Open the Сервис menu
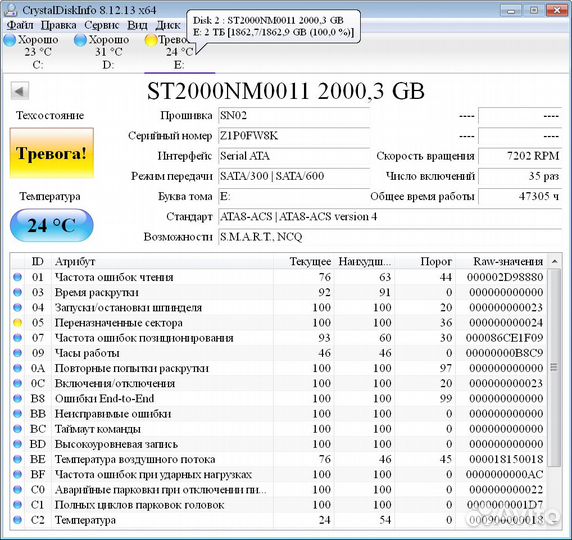Screen dimensions: 572x540 tap(101, 25)
